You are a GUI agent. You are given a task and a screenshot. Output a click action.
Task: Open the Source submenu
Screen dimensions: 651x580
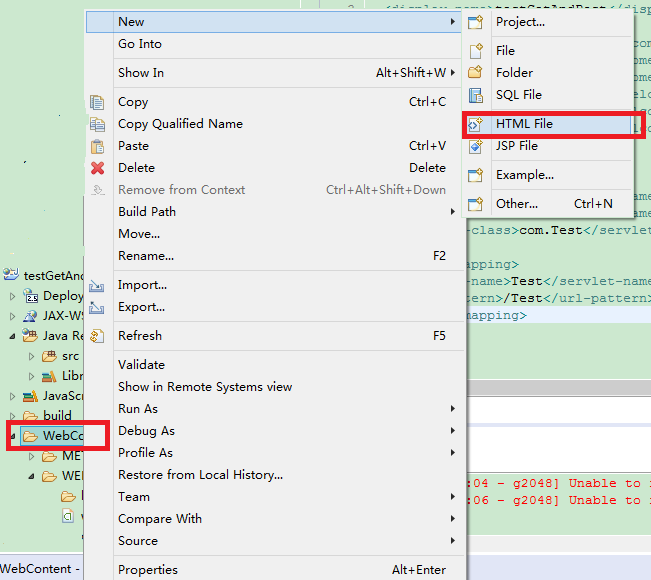pos(274,541)
